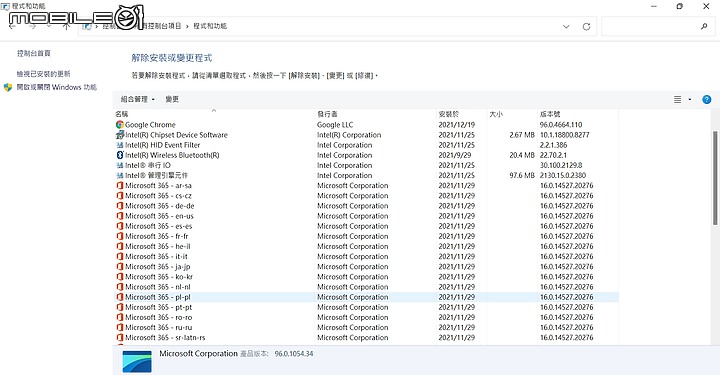This screenshot has height=375, width=720.
Task: Click the Office icon for Microsoft 365 - ja-jp
Action: coord(120,266)
